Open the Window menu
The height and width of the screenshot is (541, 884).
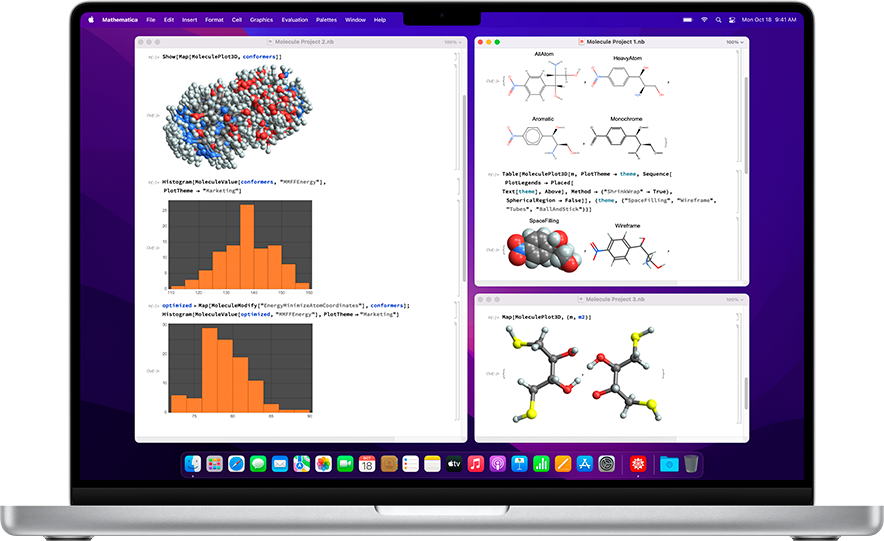point(355,20)
